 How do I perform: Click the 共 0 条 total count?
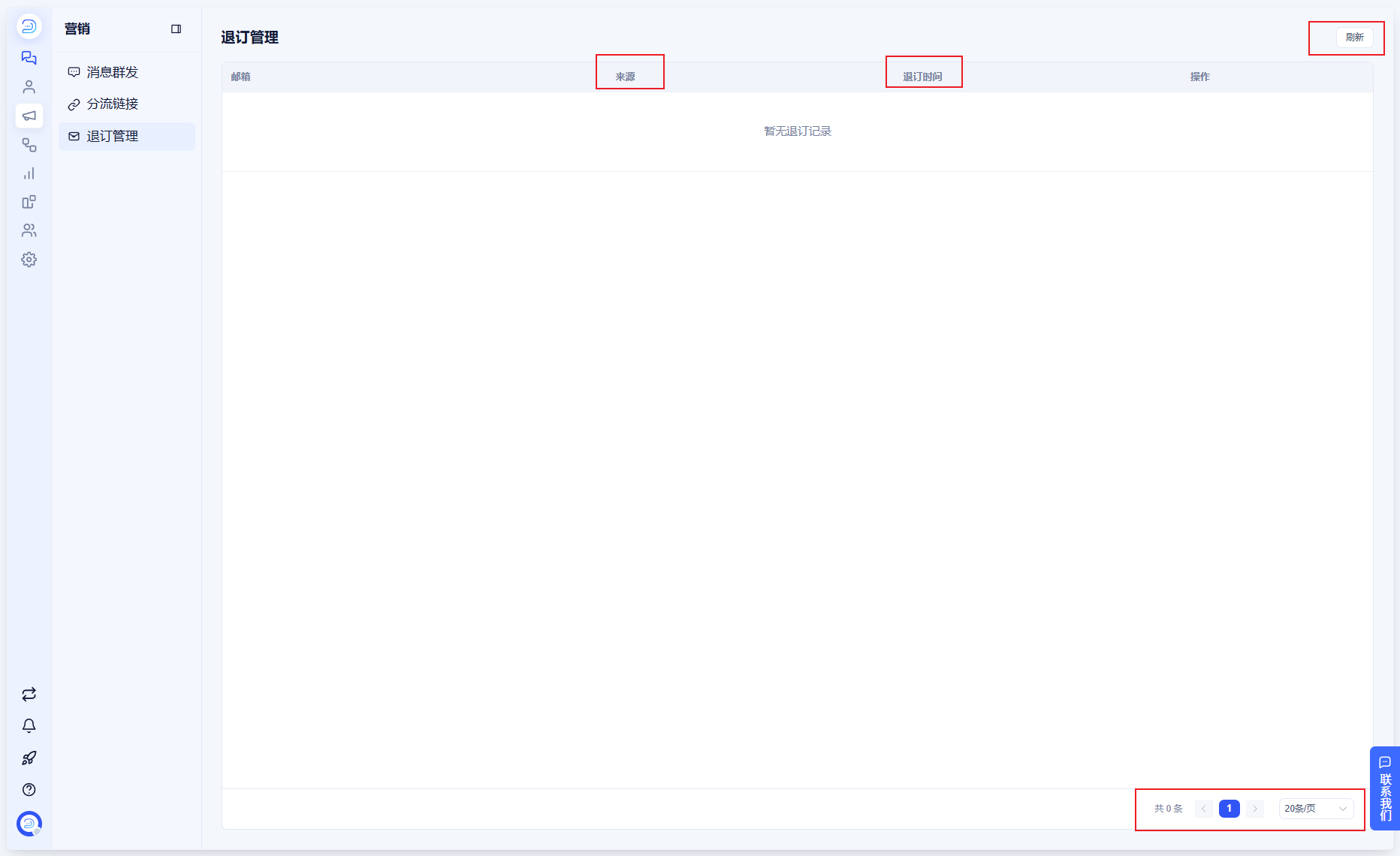click(x=1168, y=809)
